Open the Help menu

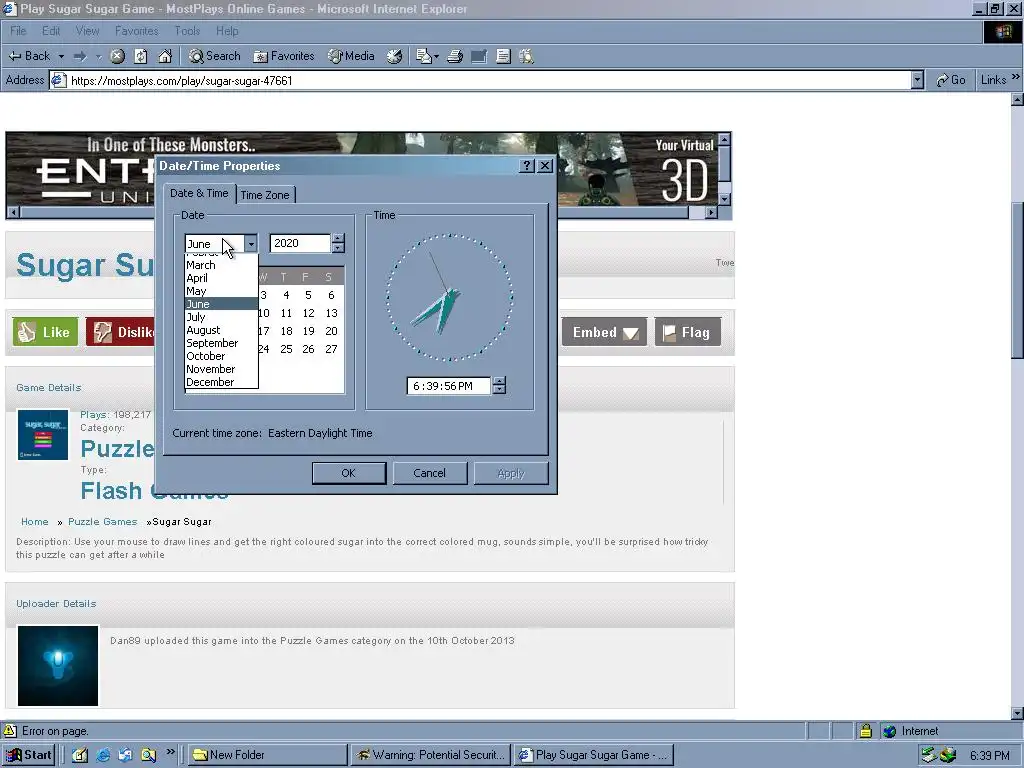227,31
